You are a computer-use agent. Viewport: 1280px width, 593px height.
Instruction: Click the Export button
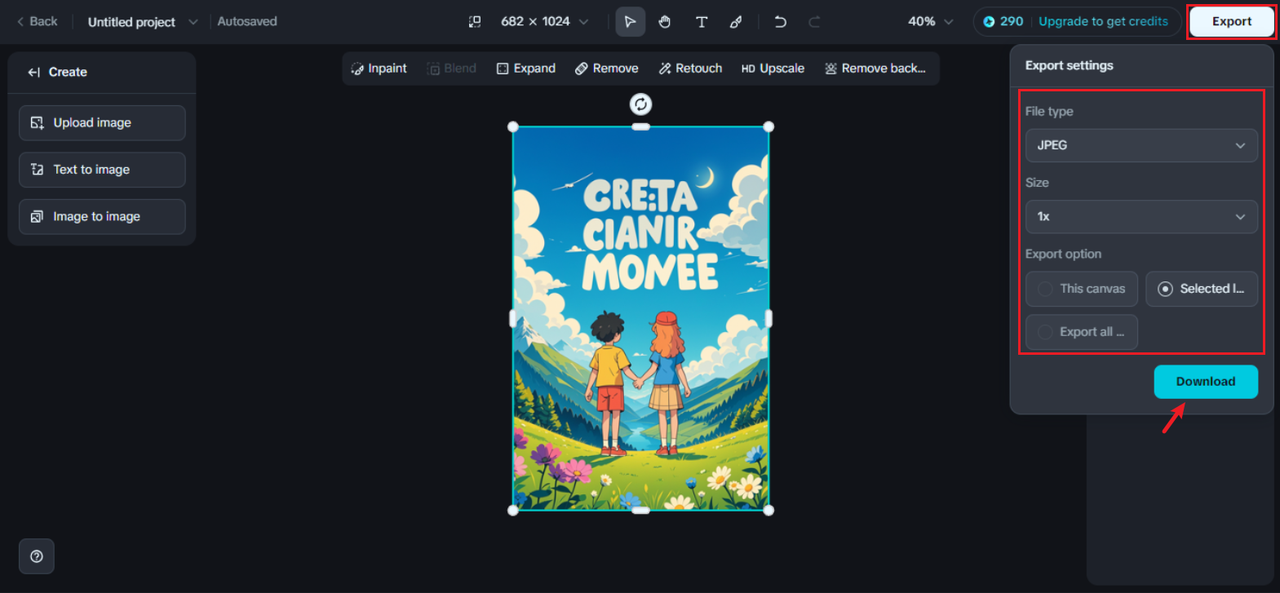click(1232, 21)
